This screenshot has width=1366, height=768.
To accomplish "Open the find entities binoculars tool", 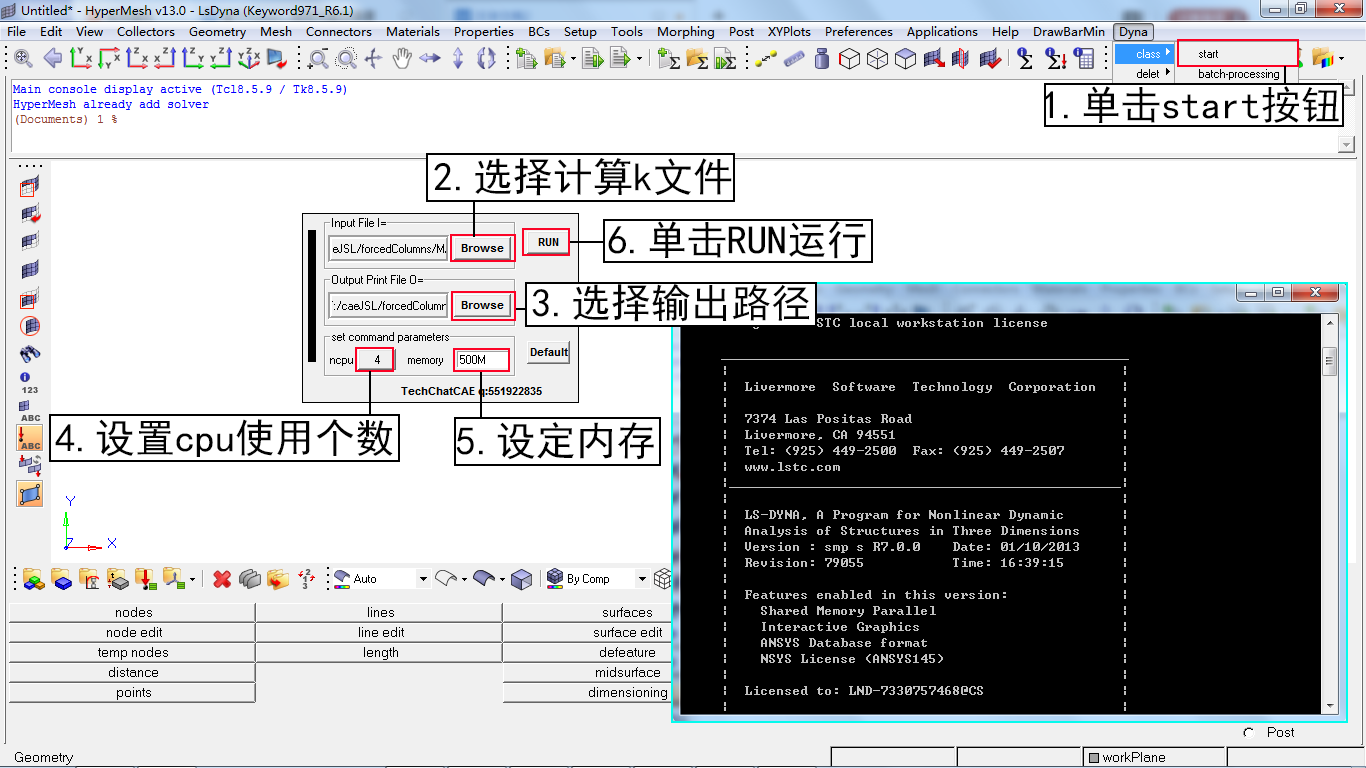I will coord(28,352).
